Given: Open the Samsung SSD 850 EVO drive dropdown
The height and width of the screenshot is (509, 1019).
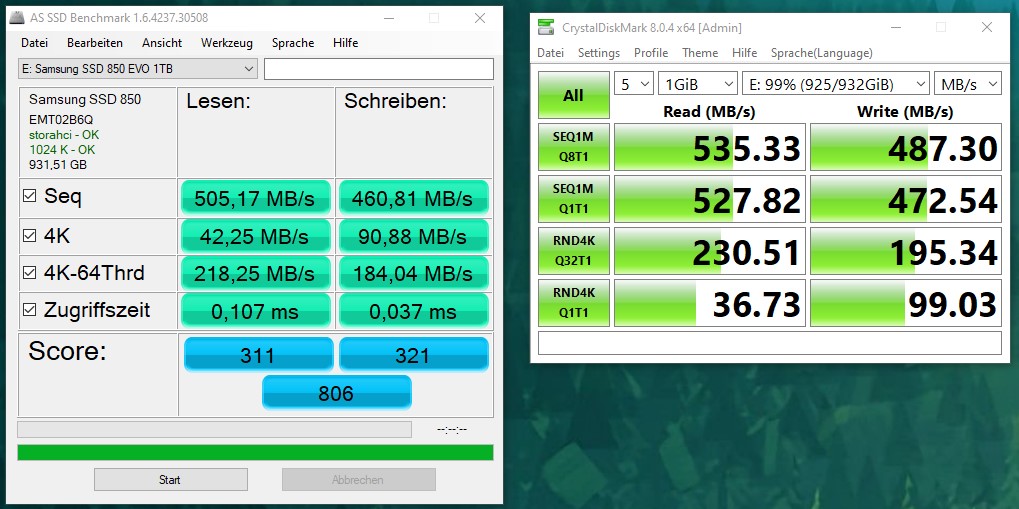Looking at the screenshot, I should coord(138,69).
